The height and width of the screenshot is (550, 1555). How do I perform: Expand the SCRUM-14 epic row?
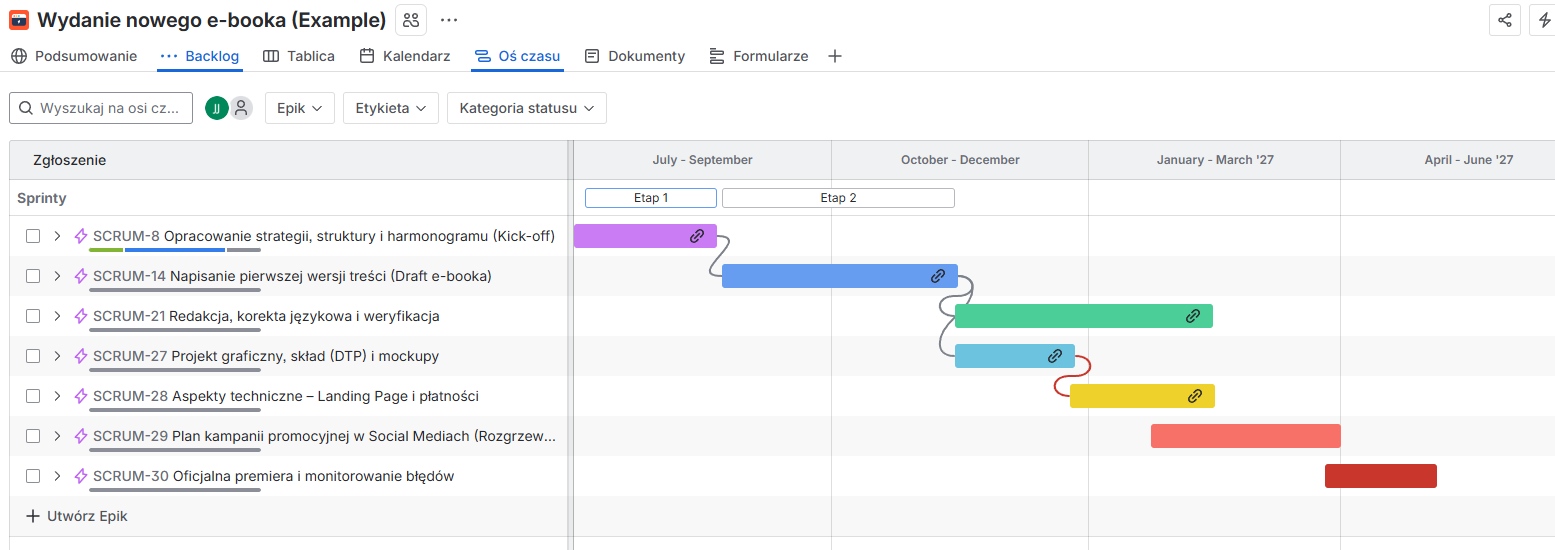click(57, 276)
